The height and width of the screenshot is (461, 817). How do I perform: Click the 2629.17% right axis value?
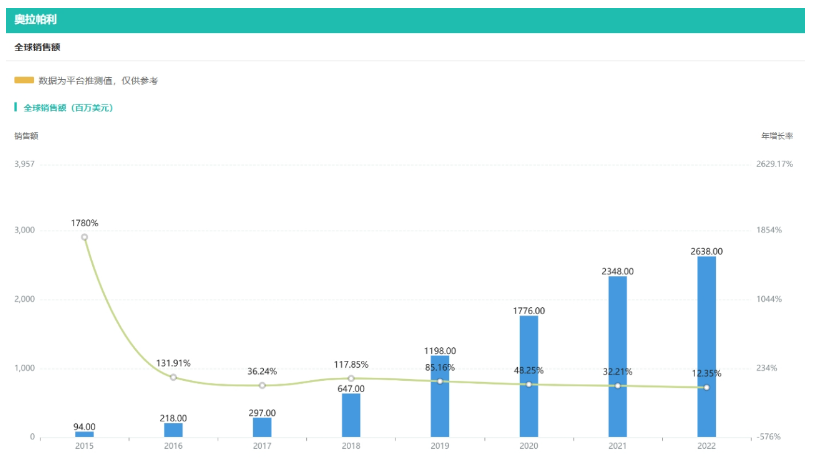pyautogui.click(x=775, y=164)
